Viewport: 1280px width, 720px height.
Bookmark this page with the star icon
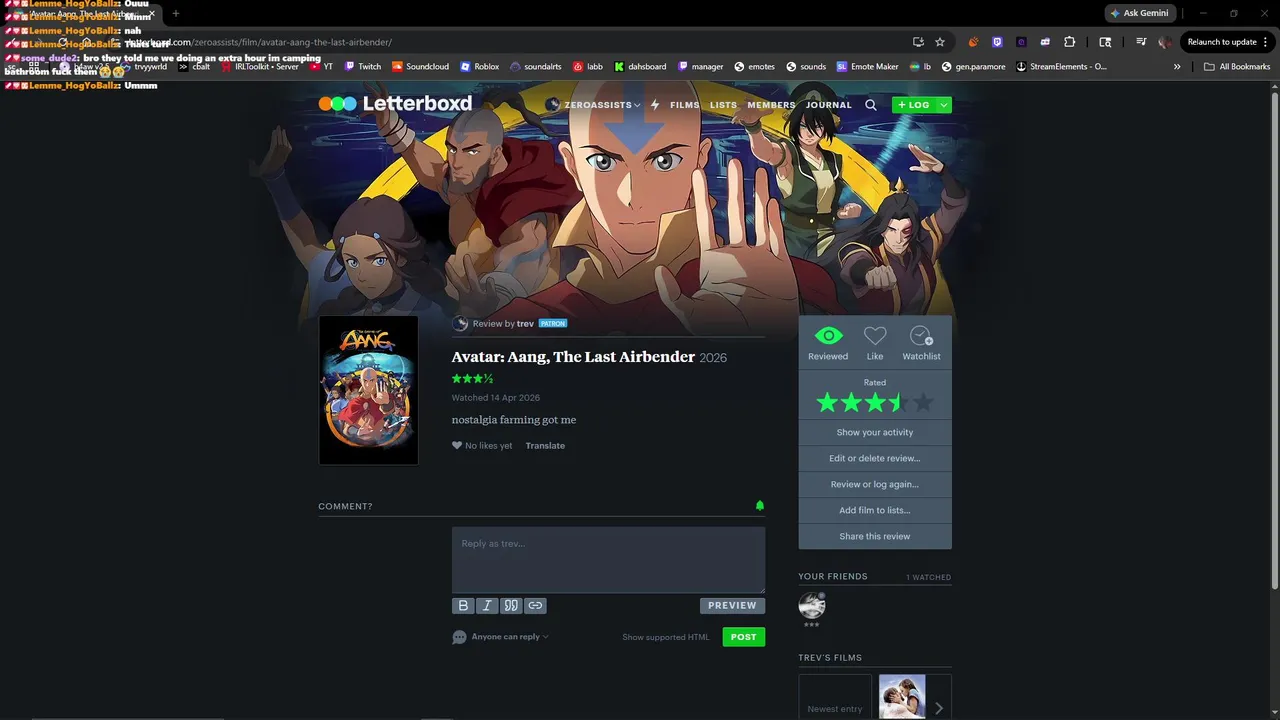tap(940, 42)
